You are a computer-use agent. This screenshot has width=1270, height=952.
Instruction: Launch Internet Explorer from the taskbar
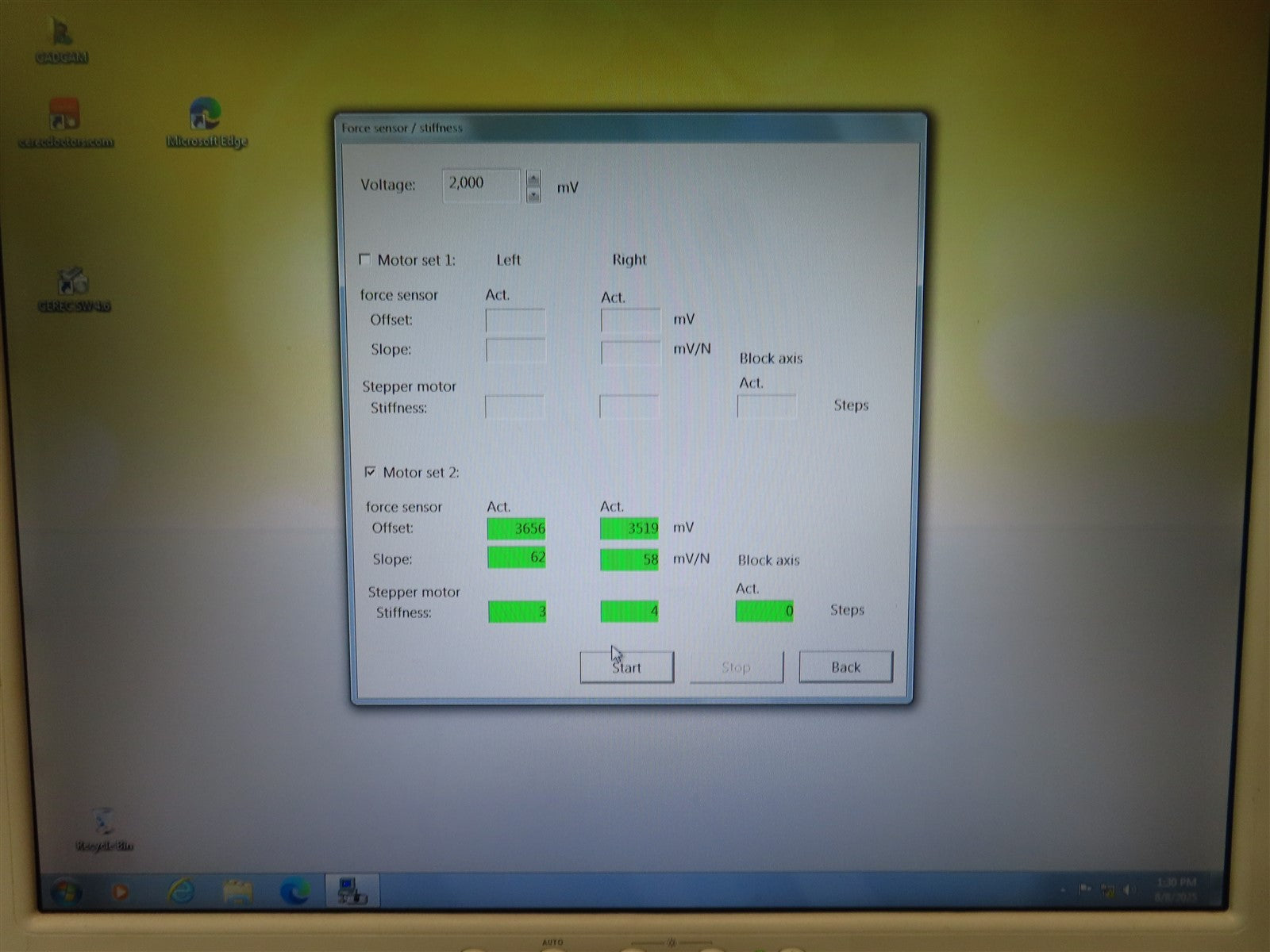pyautogui.click(x=182, y=892)
